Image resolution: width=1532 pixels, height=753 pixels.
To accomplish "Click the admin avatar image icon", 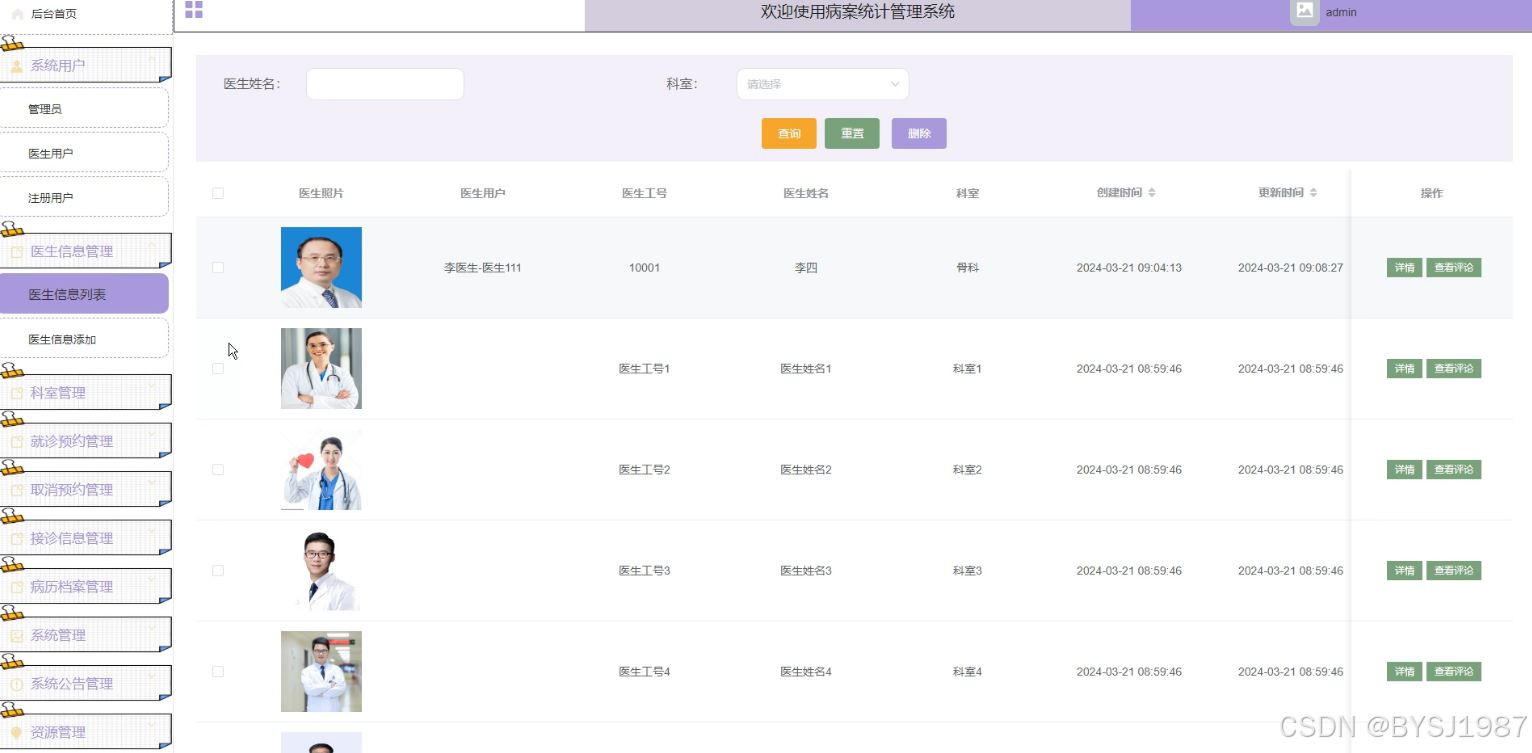I will (1304, 11).
